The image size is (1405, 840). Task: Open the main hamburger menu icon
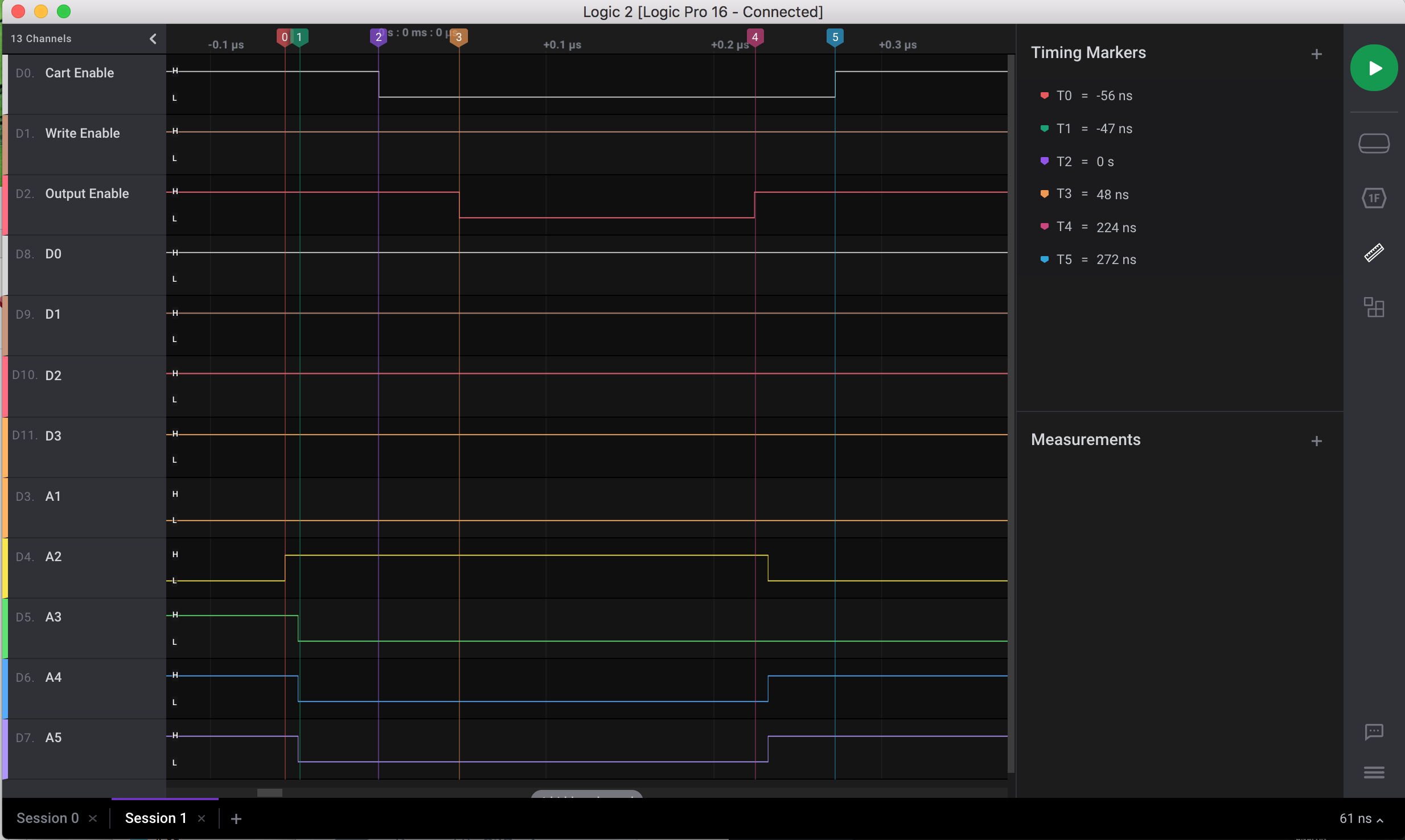click(1374, 773)
